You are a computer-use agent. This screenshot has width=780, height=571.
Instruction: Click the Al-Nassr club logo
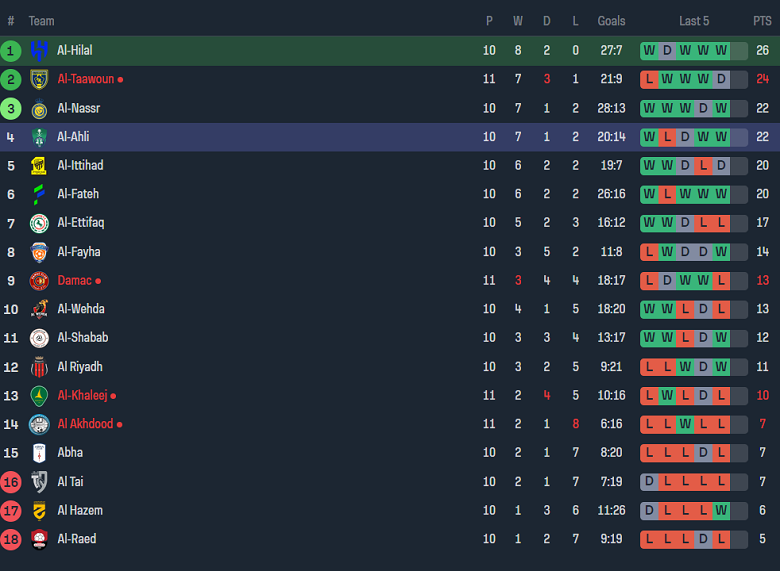click(x=39, y=109)
